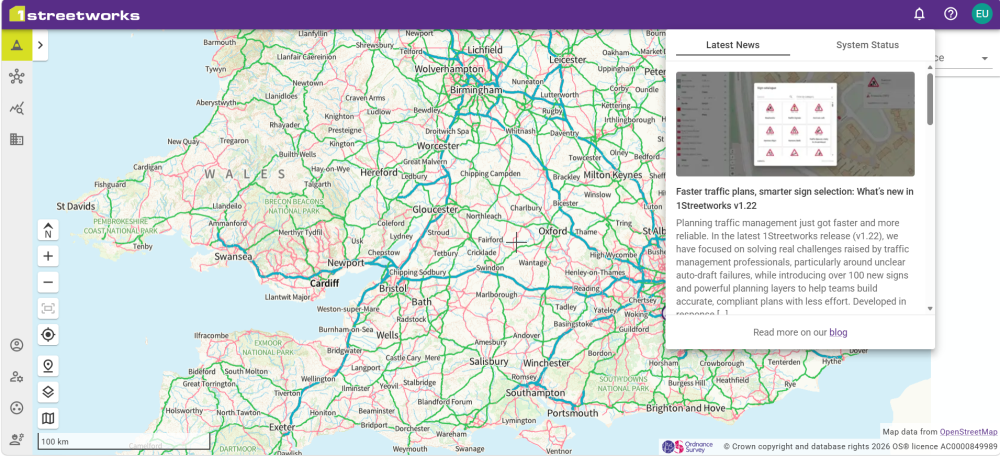
Task: Click the Swansea label on the map
Action: tap(233, 256)
